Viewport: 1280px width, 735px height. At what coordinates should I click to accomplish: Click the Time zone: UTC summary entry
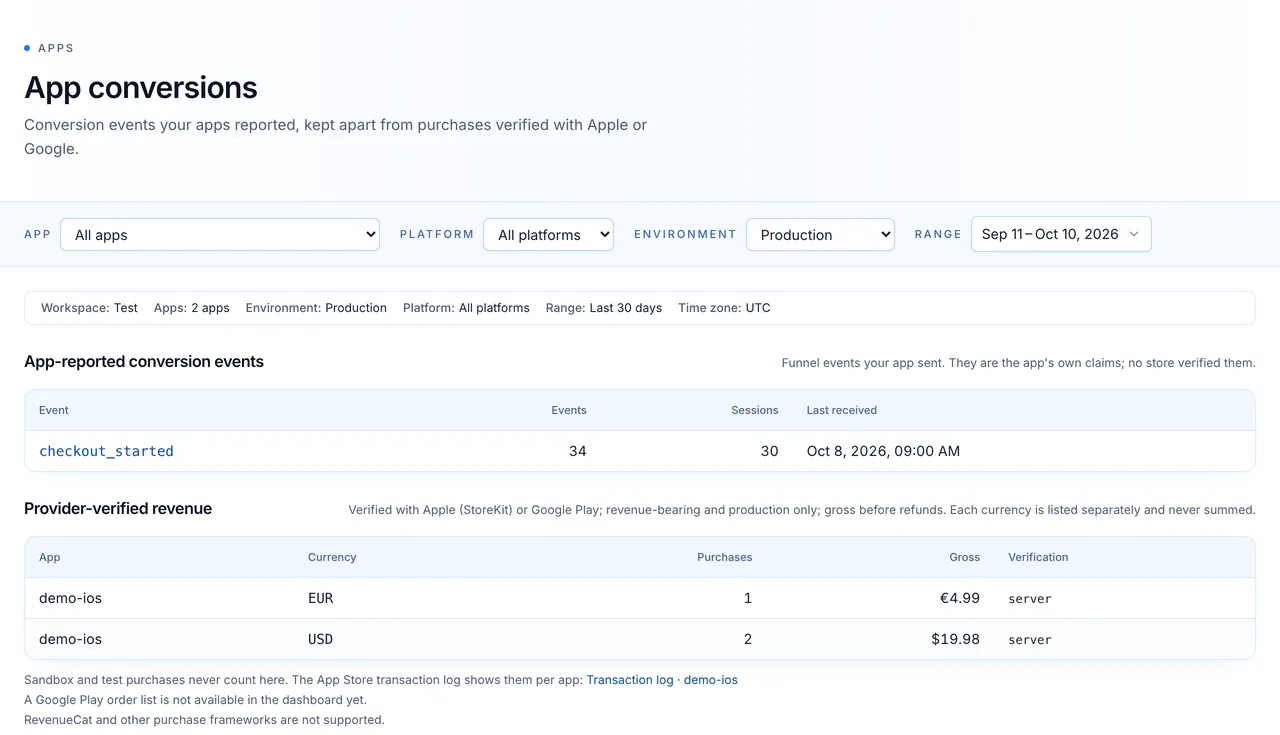[724, 308]
